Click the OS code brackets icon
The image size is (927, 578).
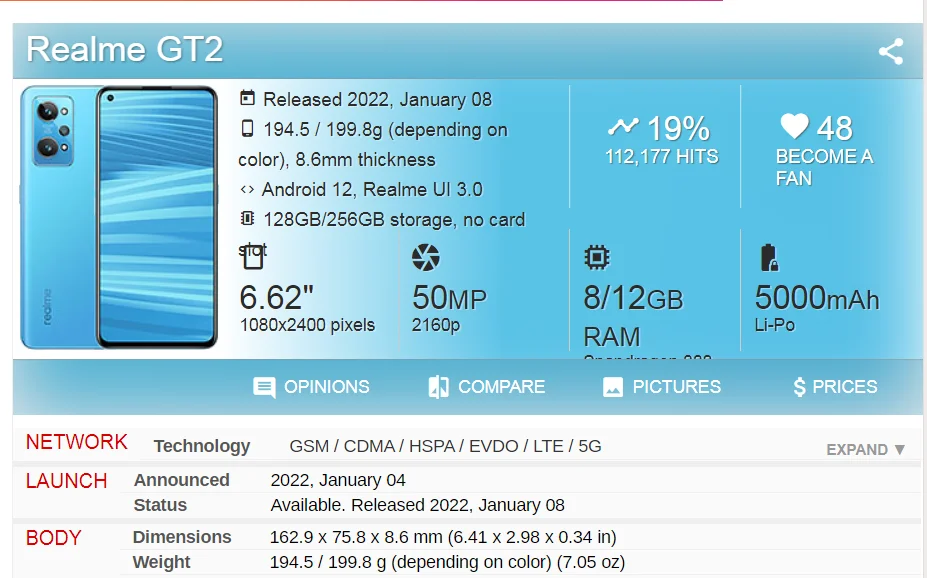pyautogui.click(x=247, y=189)
